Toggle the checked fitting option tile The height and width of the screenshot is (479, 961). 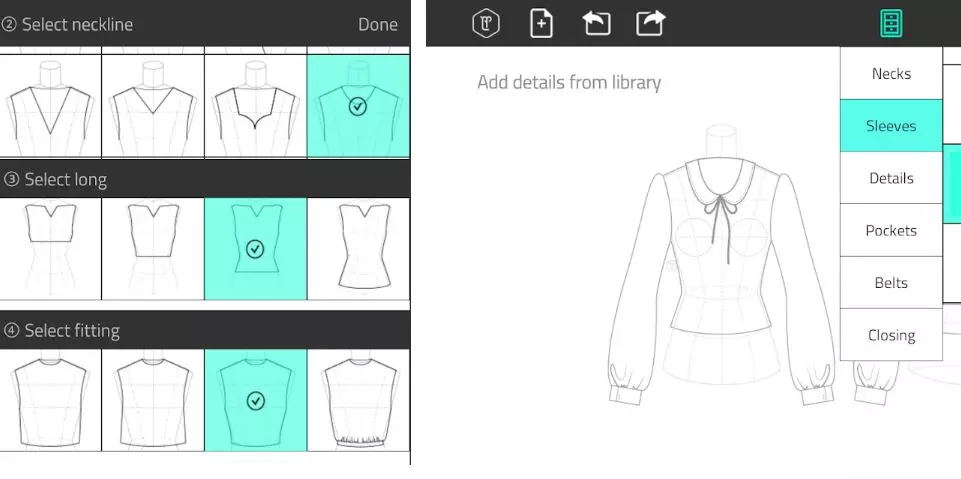[255, 400]
